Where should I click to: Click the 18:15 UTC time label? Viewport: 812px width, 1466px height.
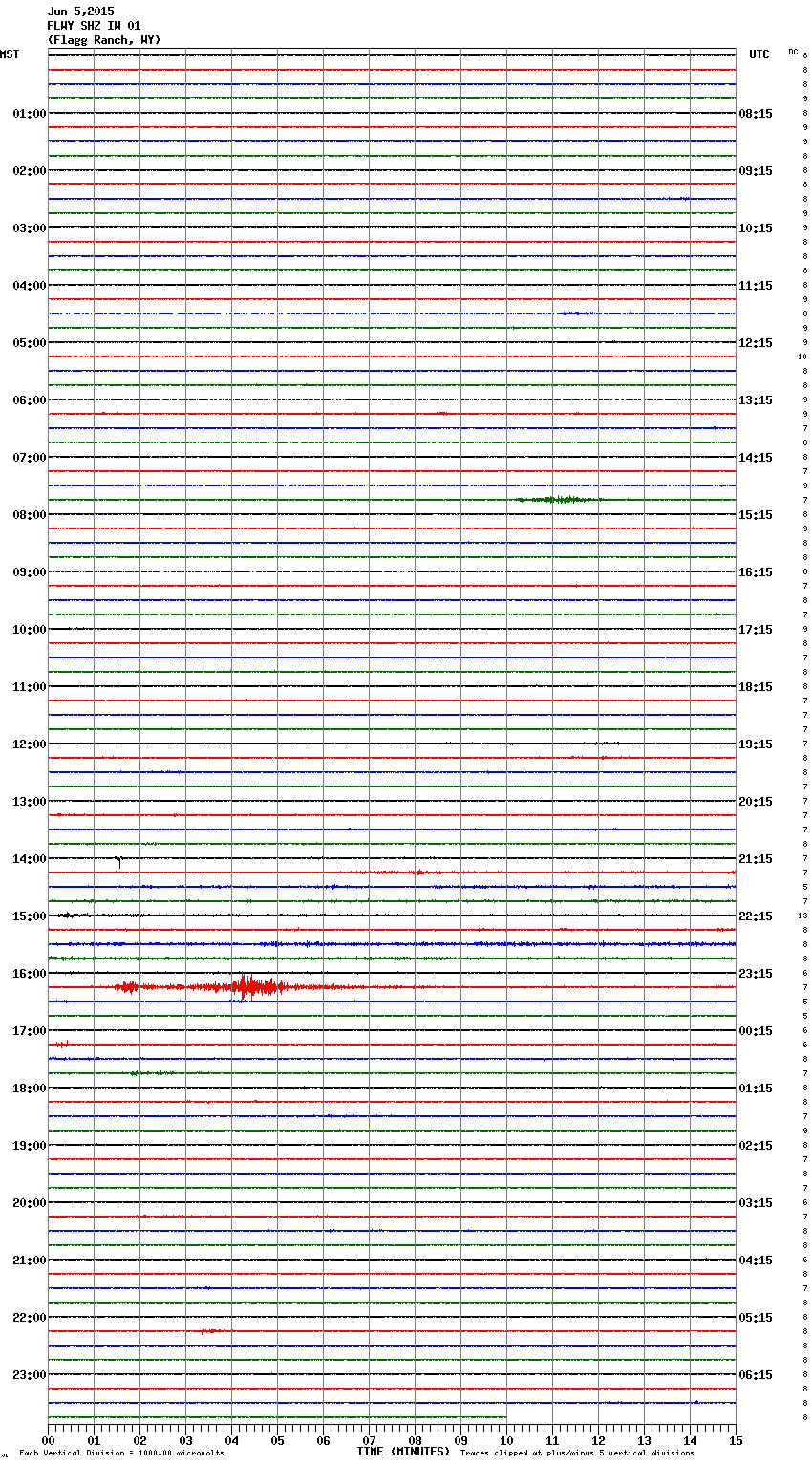pos(756,687)
